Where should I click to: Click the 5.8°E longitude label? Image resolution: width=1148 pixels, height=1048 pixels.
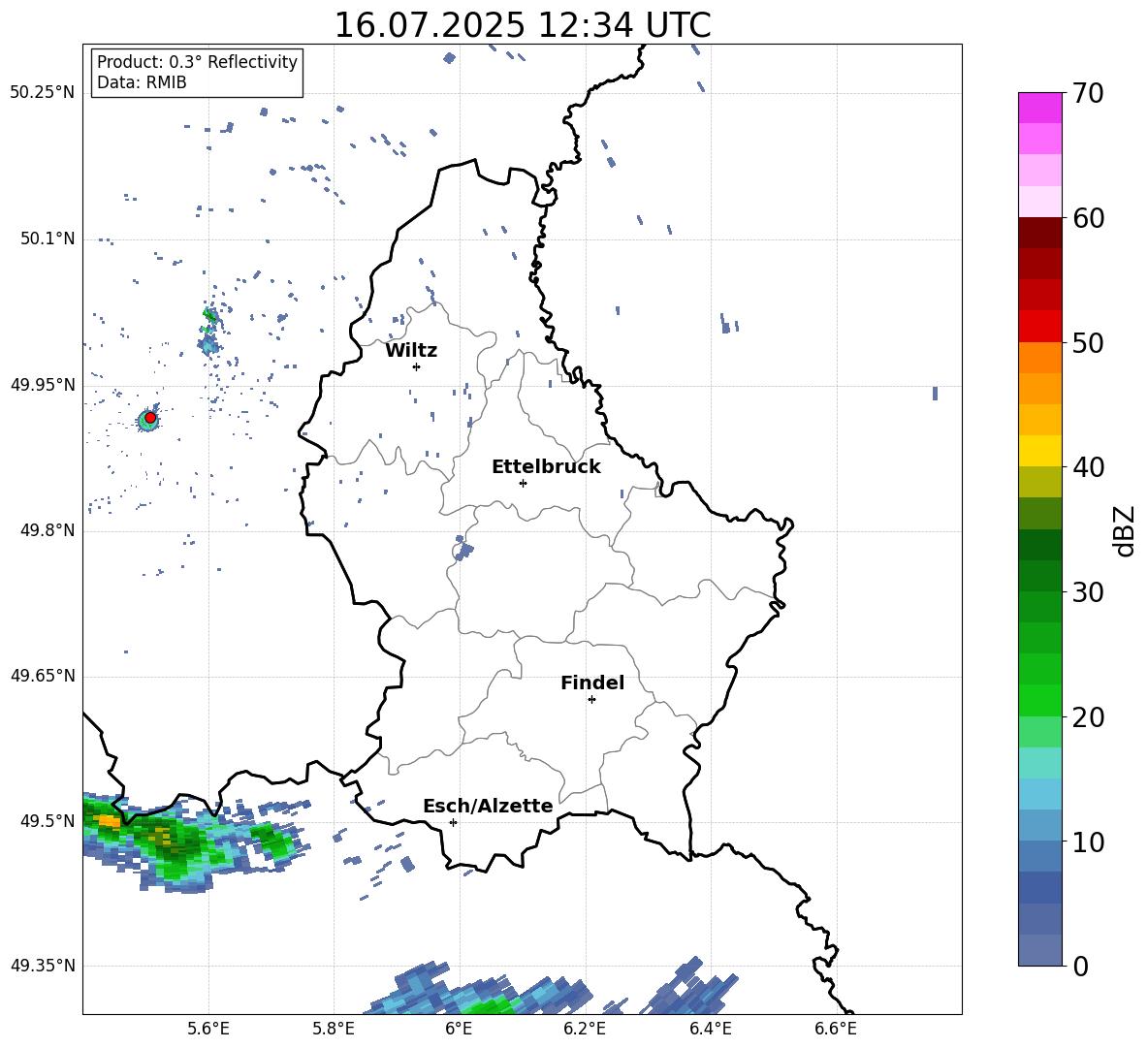point(334,1029)
